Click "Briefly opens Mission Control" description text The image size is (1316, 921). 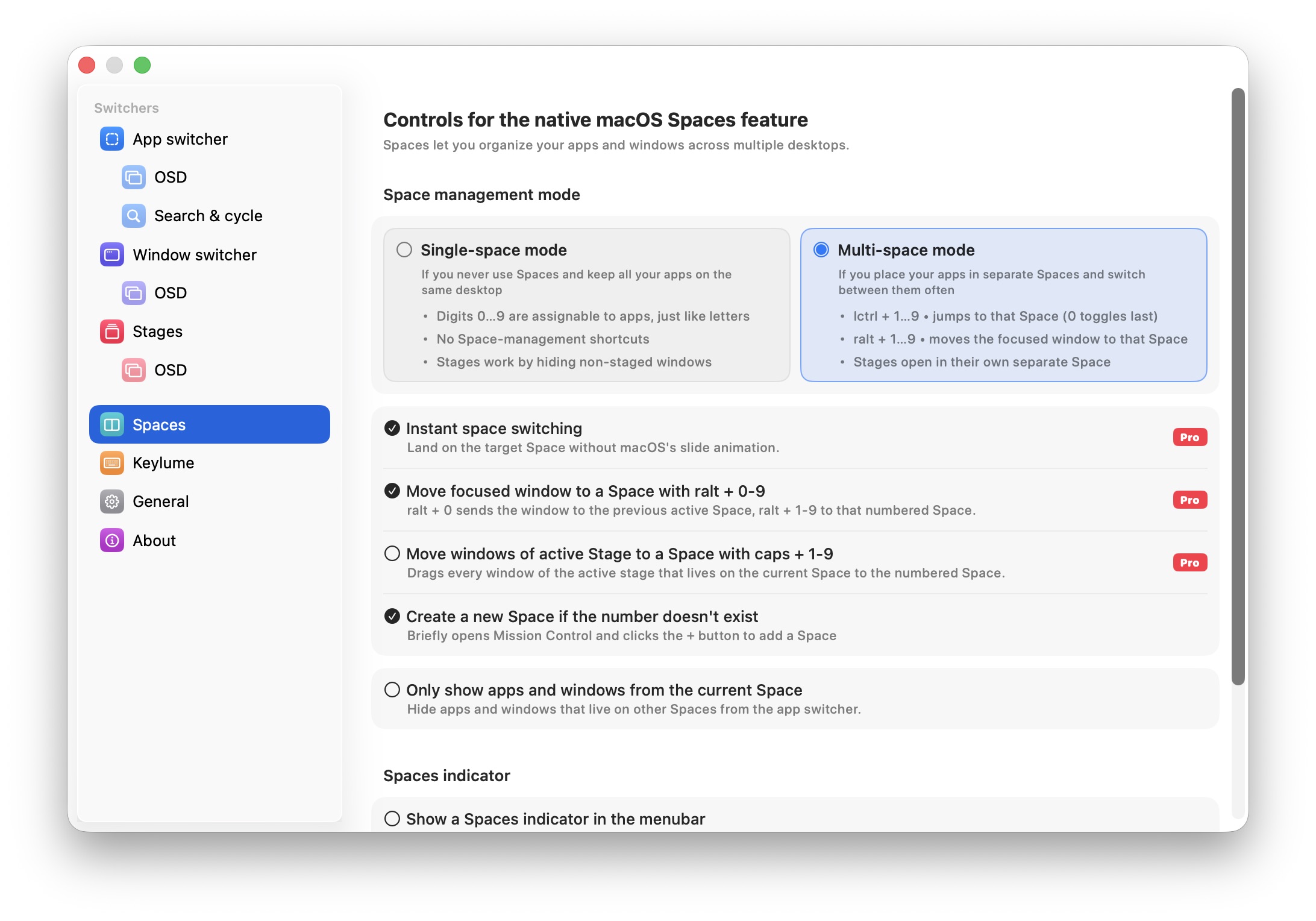[x=621, y=636]
